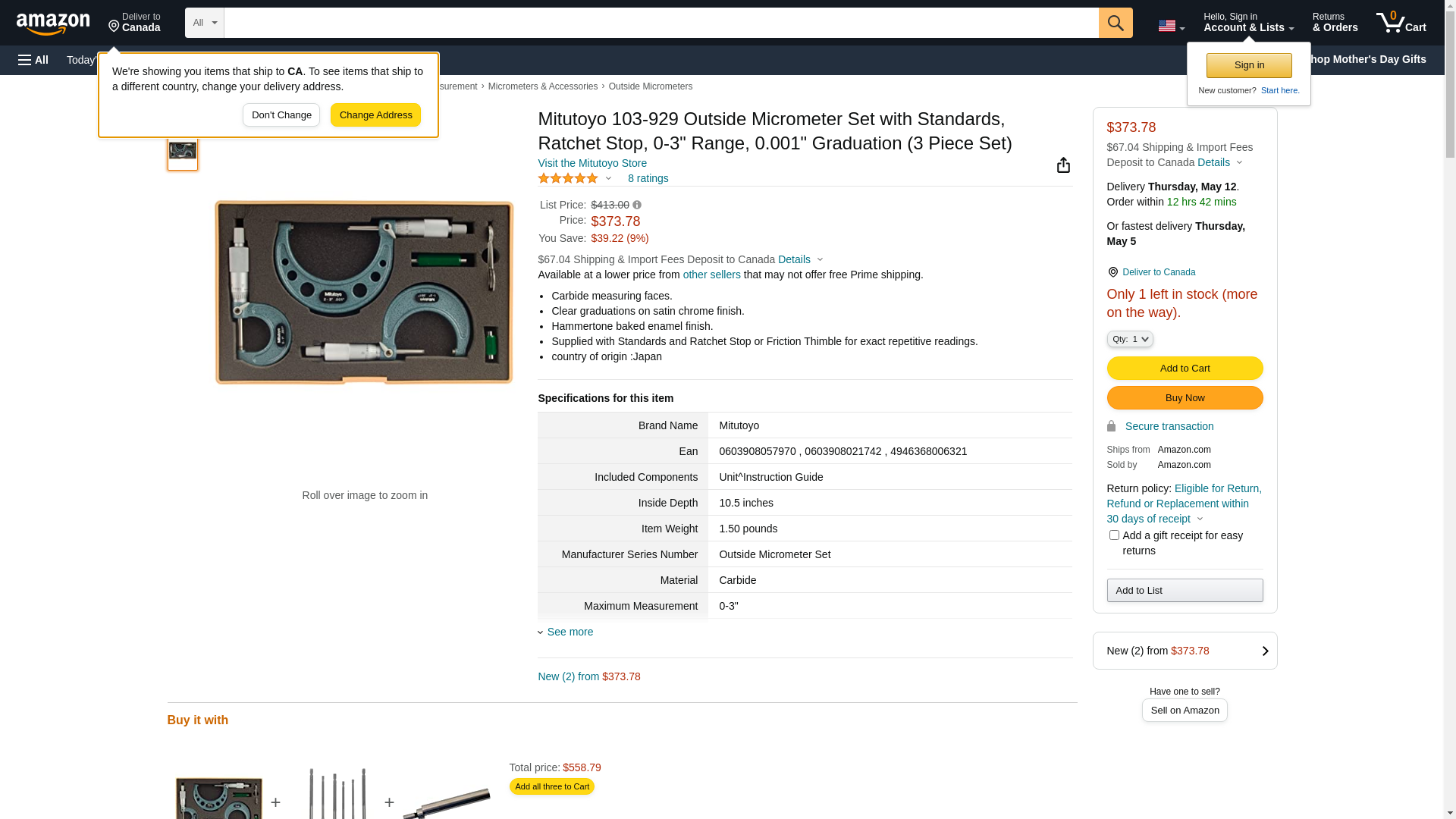Screen dimensions: 1456x819
Task: Click the share icon beside ratings
Action: tap(1063, 165)
